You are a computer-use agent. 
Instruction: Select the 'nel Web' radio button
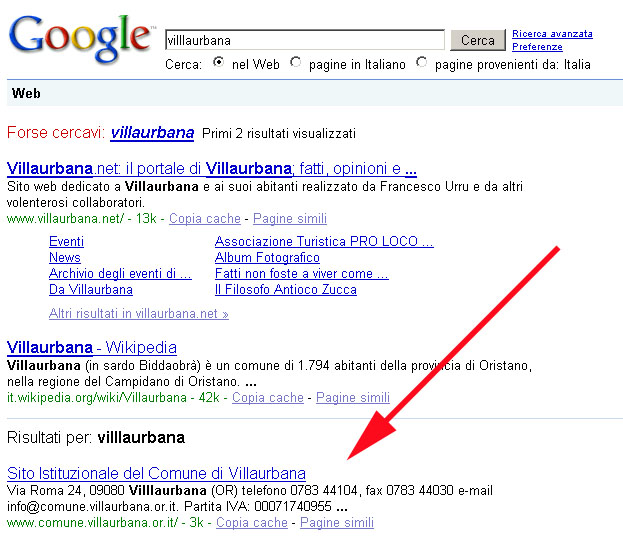(218, 62)
